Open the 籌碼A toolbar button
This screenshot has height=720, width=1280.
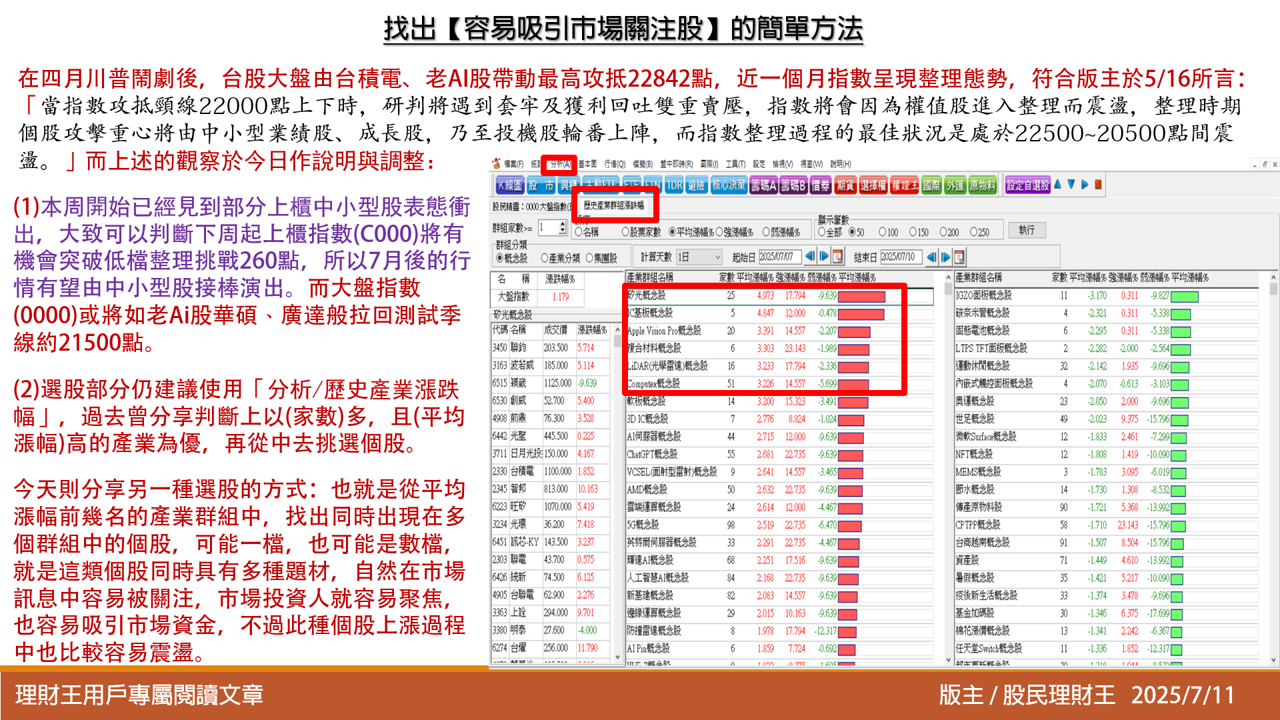point(766,185)
